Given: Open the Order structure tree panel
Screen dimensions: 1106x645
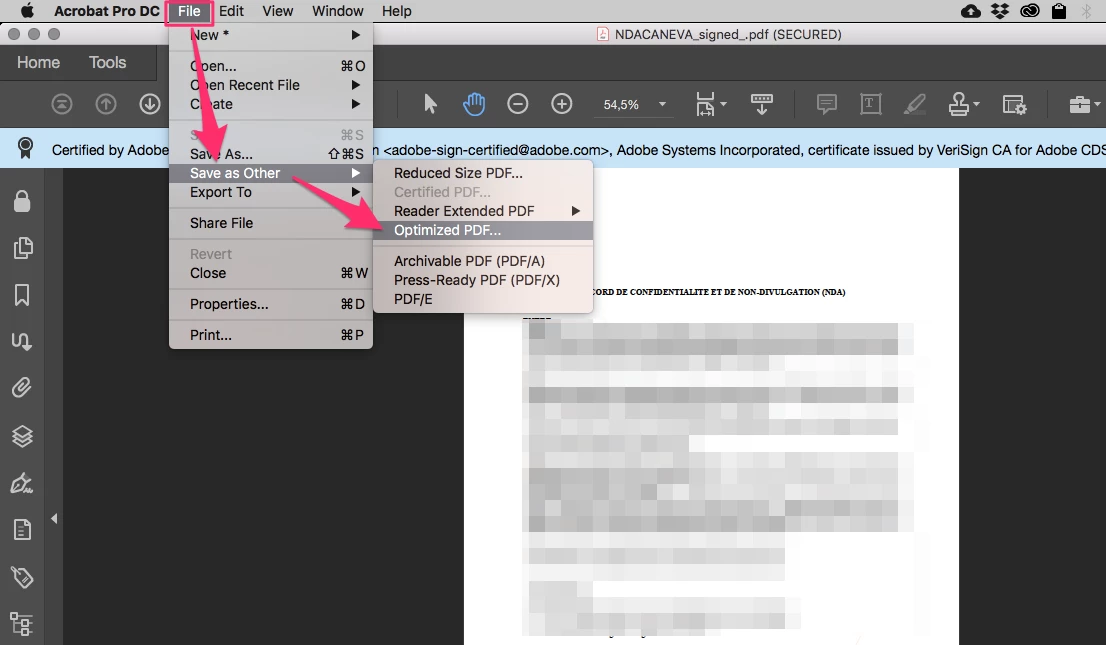Looking at the screenshot, I should click(22, 625).
